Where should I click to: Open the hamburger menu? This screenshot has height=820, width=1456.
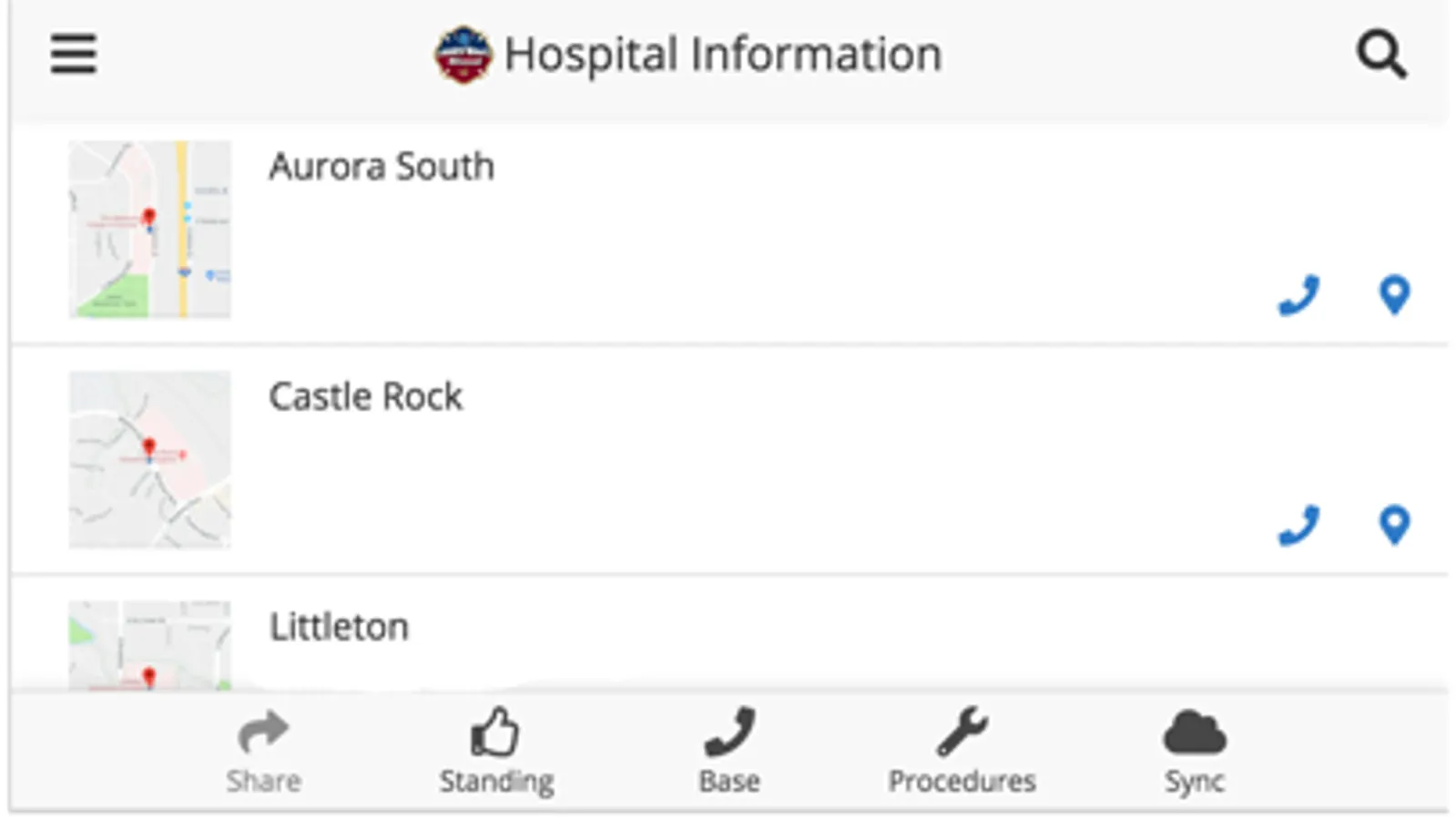pyautogui.click(x=73, y=54)
